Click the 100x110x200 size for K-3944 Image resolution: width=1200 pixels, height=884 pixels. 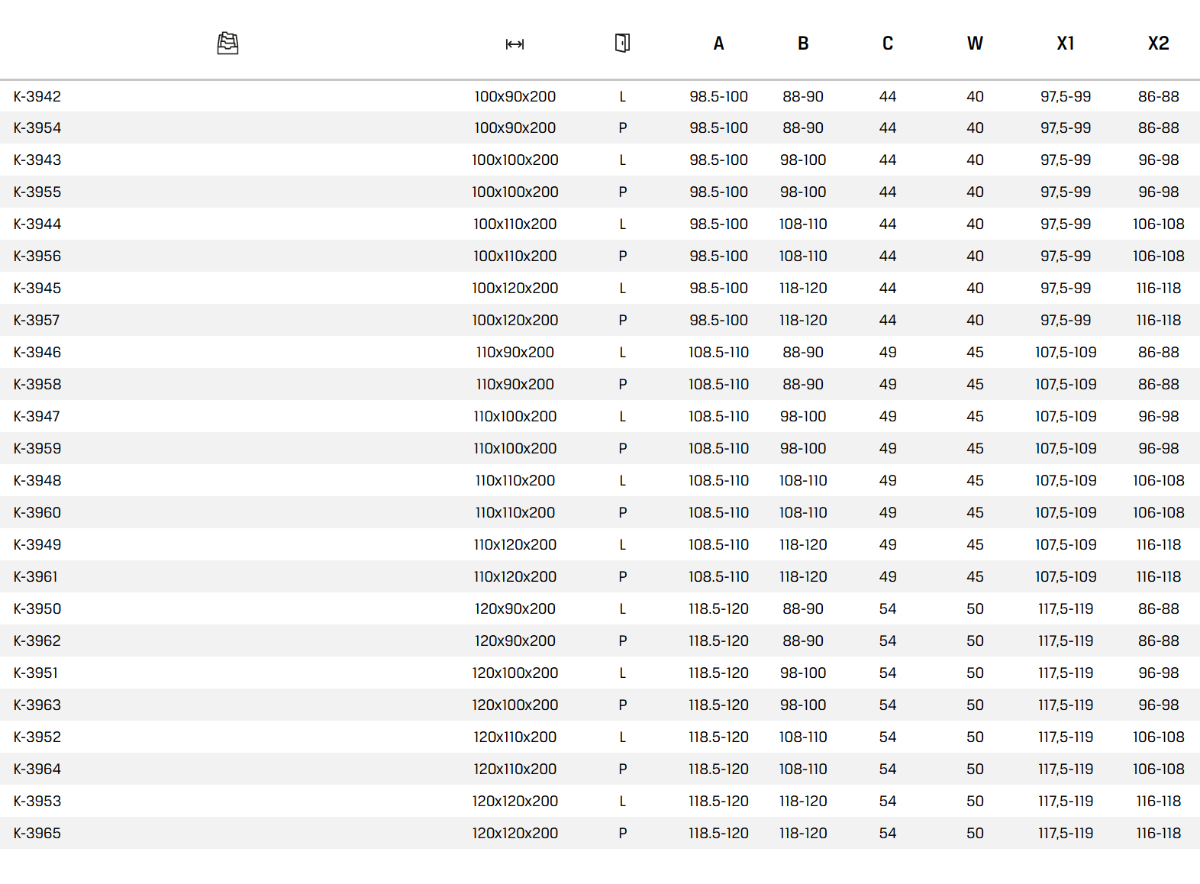pos(515,224)
